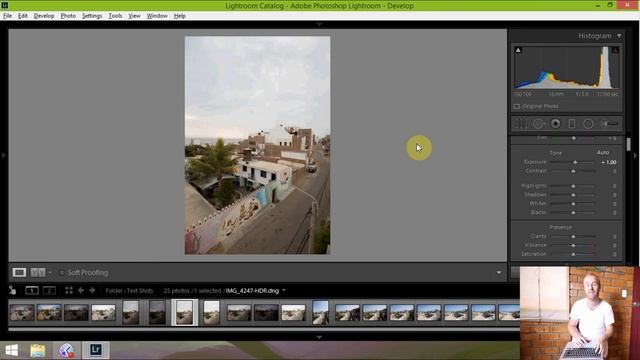Open the Tools menu

[x=115, y=16]
